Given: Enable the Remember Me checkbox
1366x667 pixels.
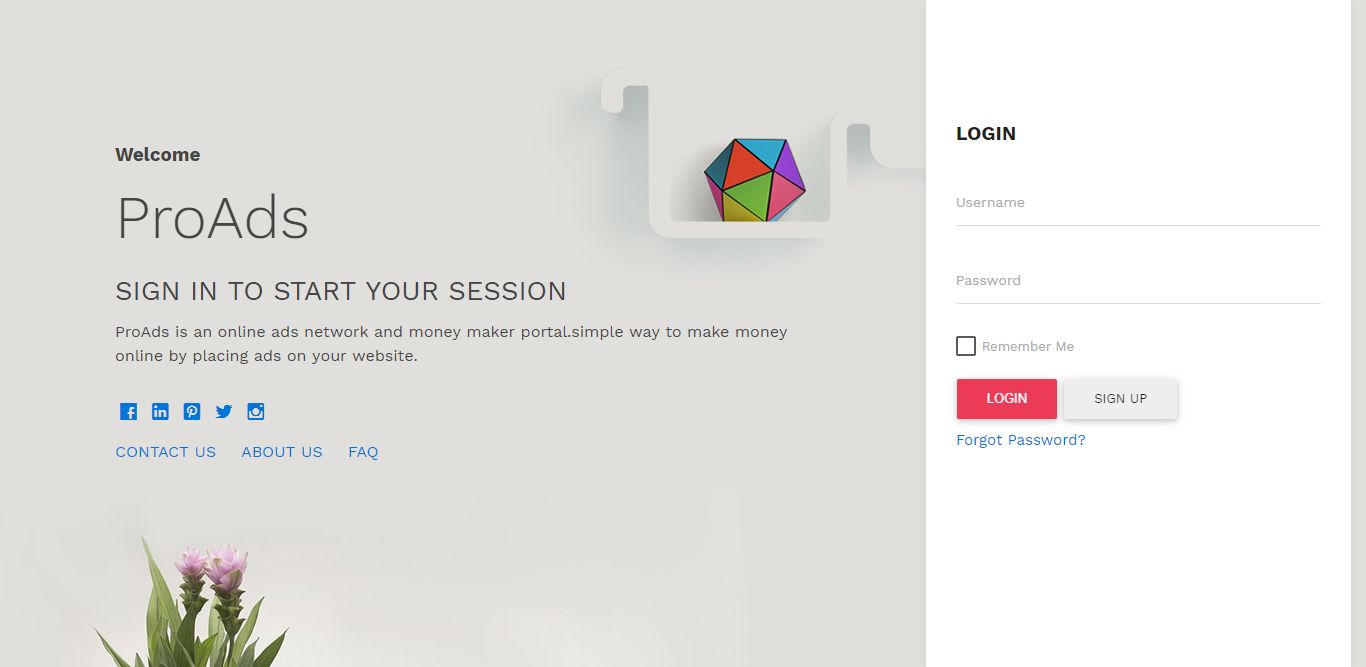Looking at the screenshot, I should [x=966, y=346].
